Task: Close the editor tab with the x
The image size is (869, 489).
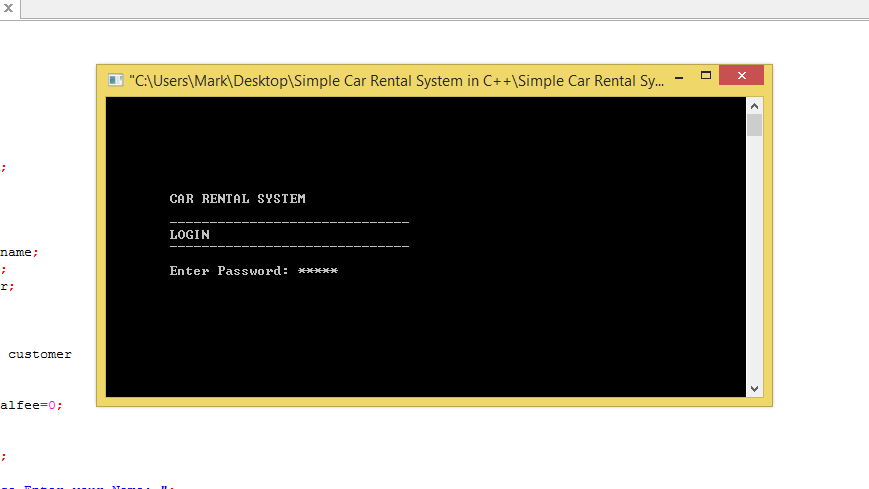Action: 8,8
